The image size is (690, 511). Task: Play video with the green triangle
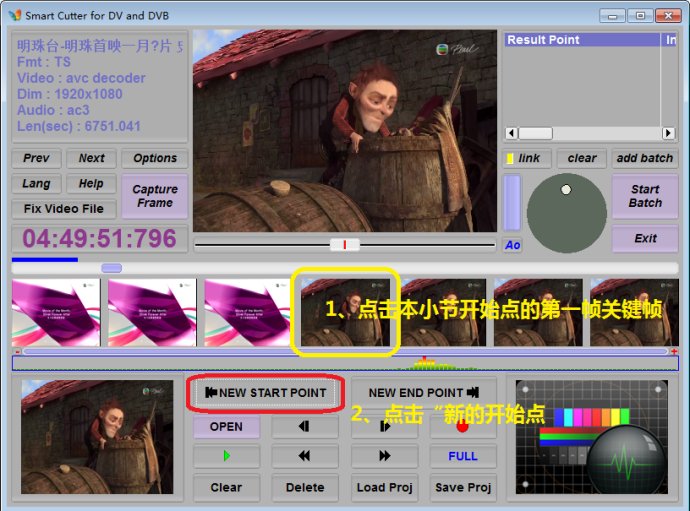click(226, 456)
